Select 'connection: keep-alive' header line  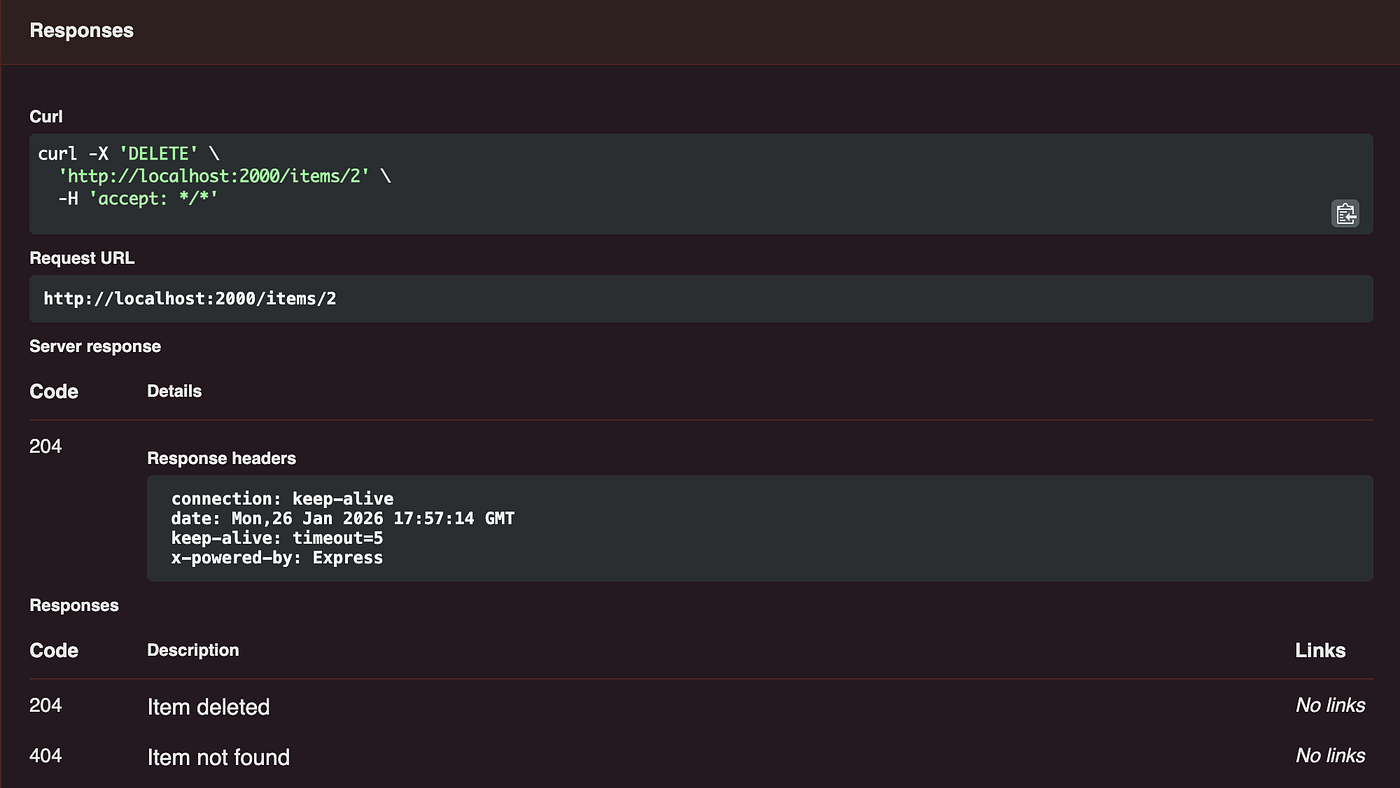point(282,498)
